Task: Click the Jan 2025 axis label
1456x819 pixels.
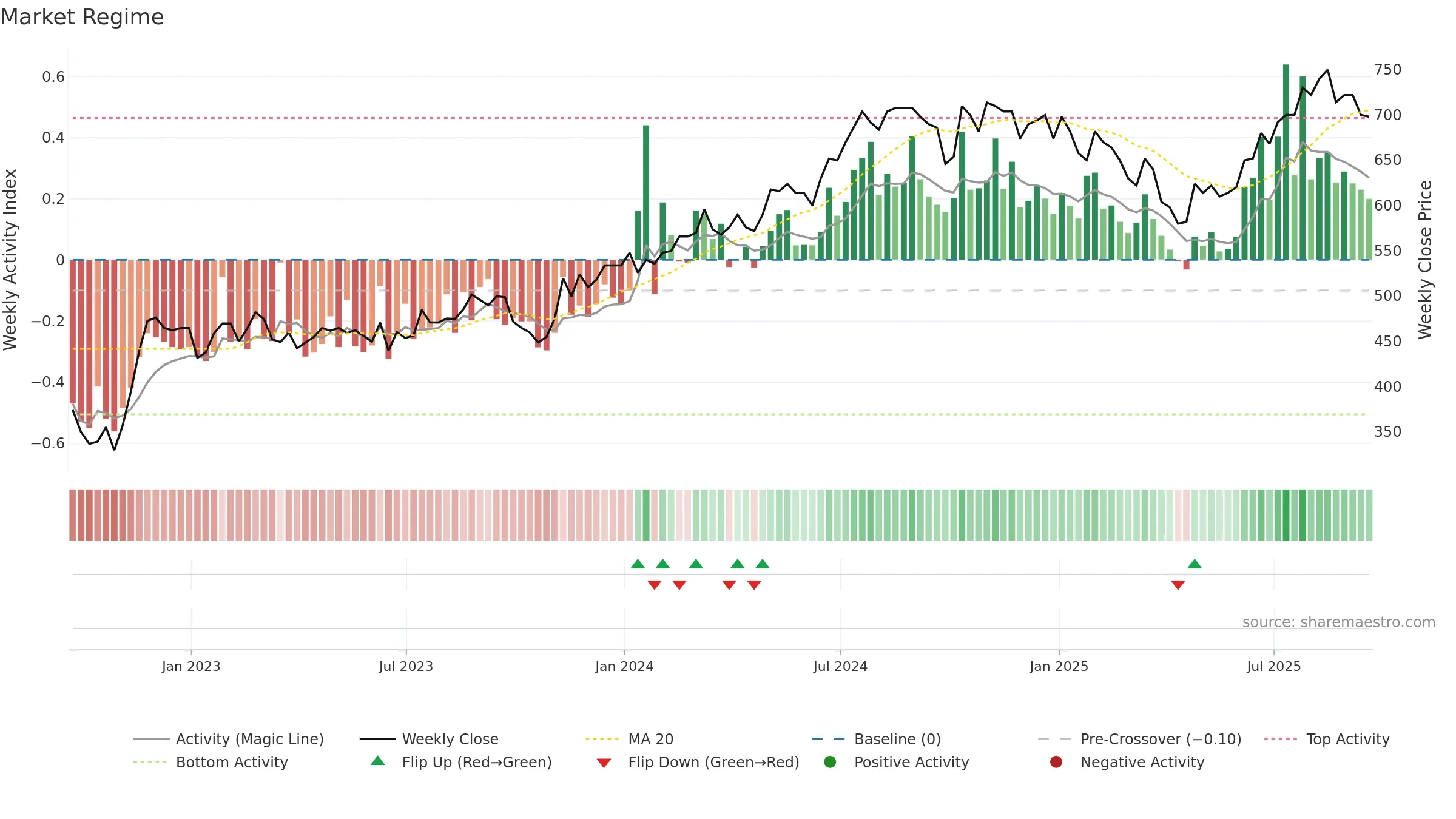Action: (x=1059, y=666)
